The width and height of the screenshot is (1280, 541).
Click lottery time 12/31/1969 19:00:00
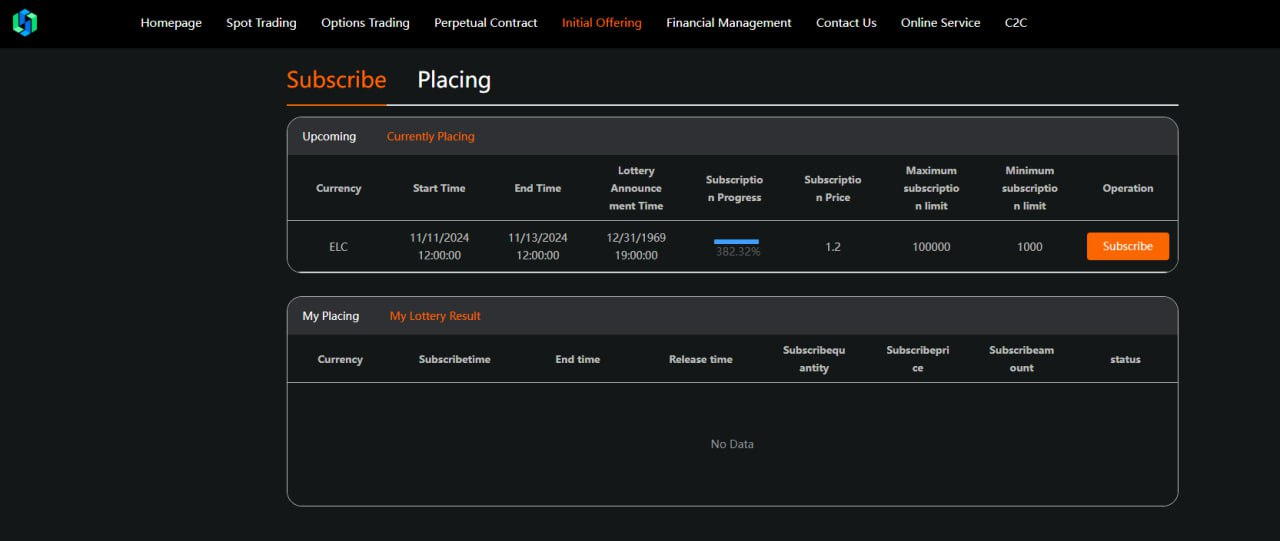pyautogui.click(x=636, y=247)
